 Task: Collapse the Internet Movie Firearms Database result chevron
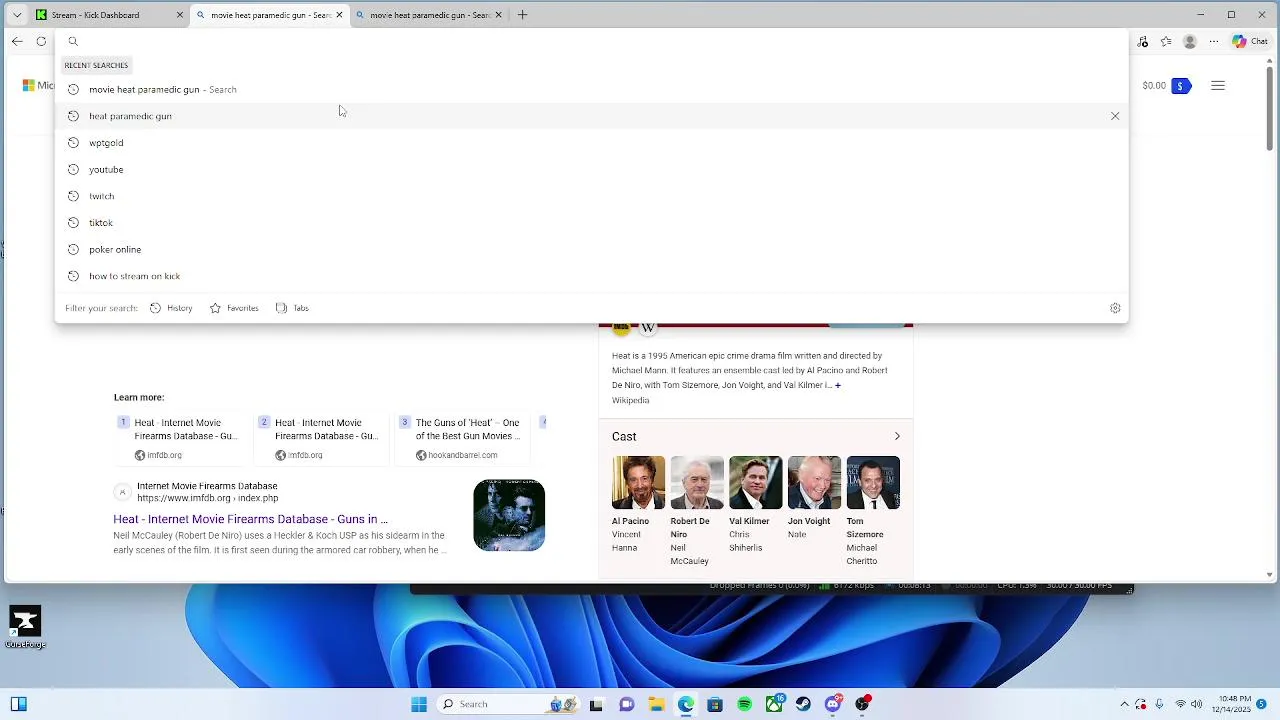122,492
